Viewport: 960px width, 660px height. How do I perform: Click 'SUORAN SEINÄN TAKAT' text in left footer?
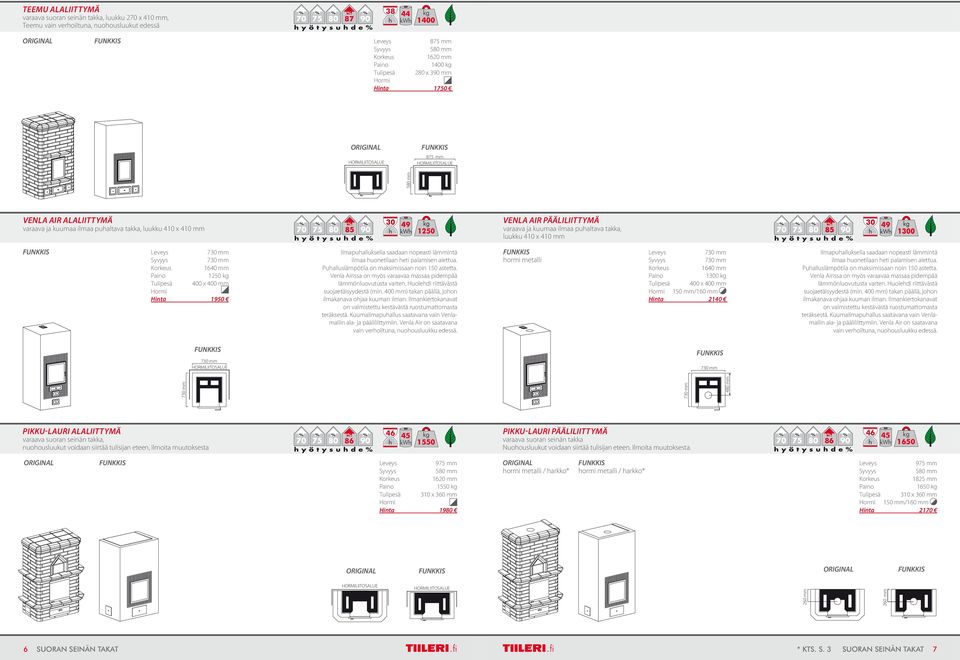tap(77, 649)
